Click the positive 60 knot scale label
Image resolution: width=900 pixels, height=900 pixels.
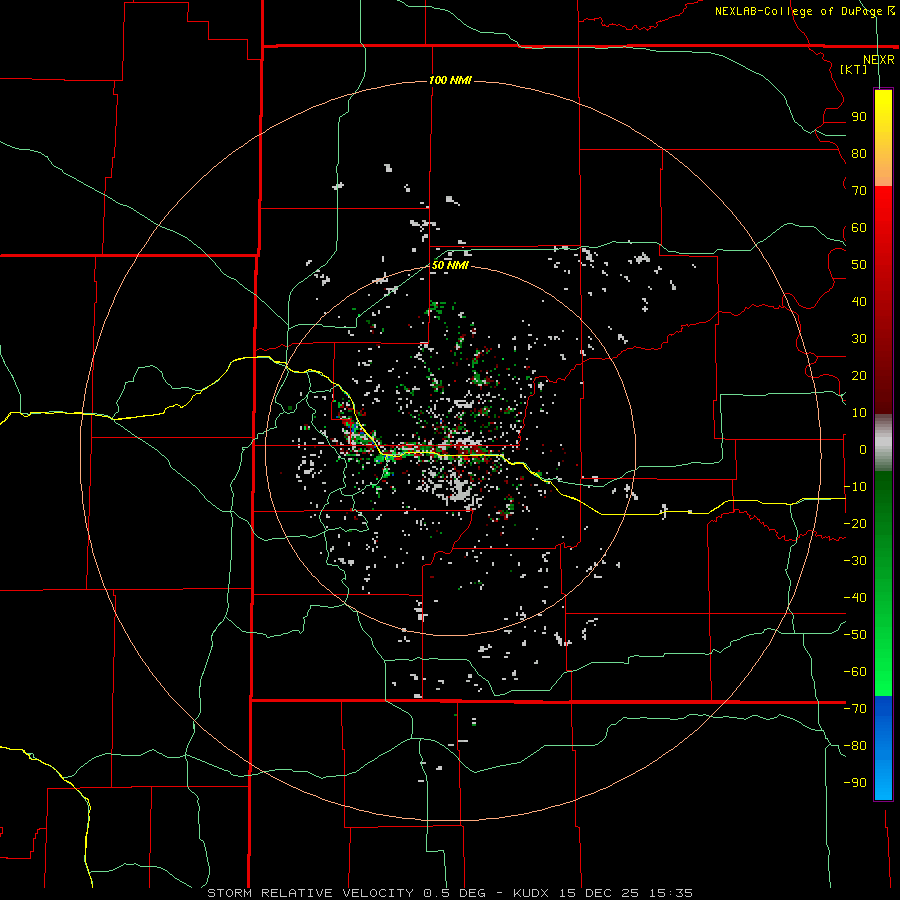tap(859, 227)
